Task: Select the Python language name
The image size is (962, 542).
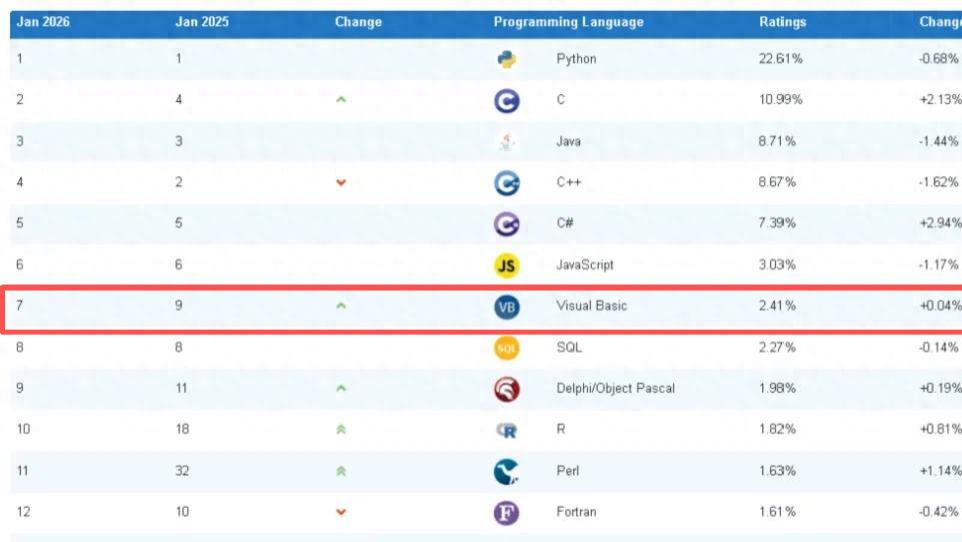Action: (576, 59)
